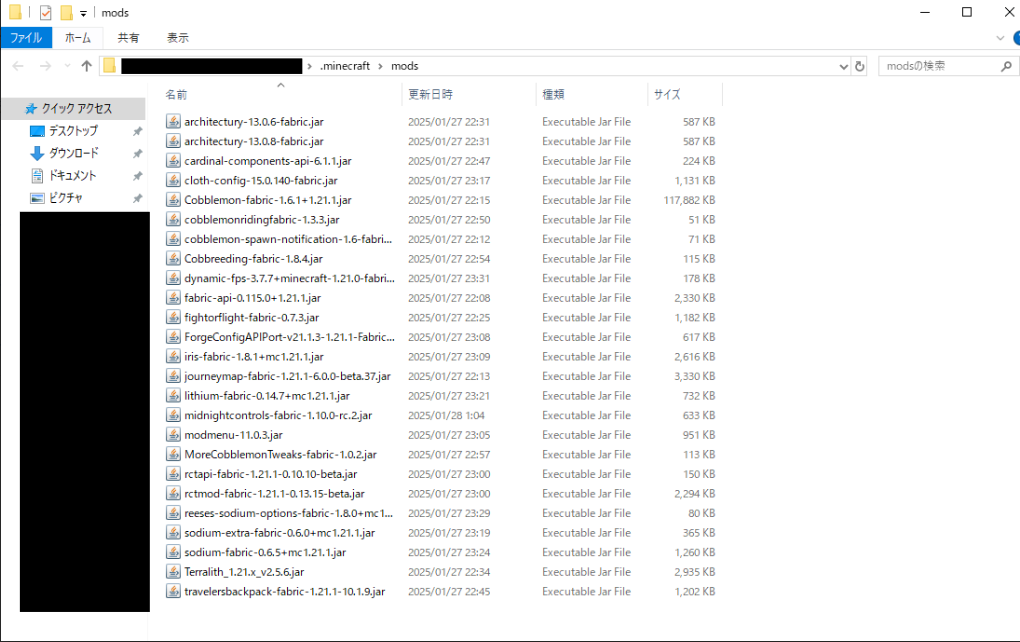Click the New Folder quick access toolbar icon

pyautogui.click(x=66, y=12)
